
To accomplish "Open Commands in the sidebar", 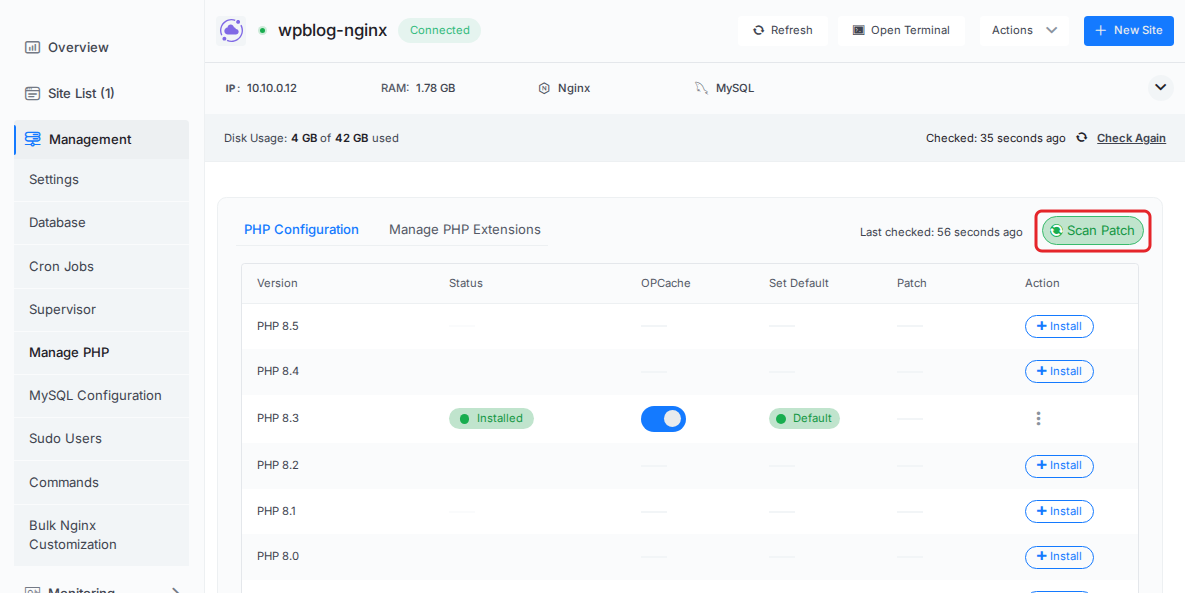I will click(101, 483).
